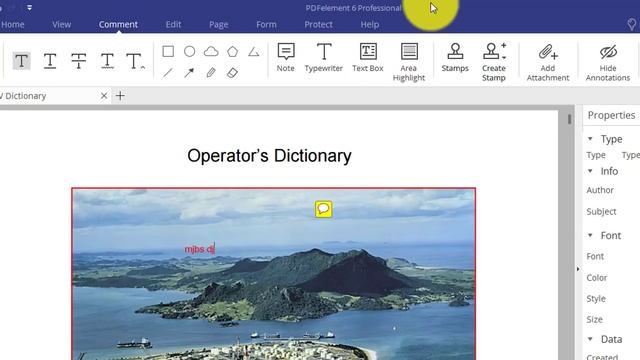Open a new document tab with plus
640x360 pixels.
pos(120,96)
